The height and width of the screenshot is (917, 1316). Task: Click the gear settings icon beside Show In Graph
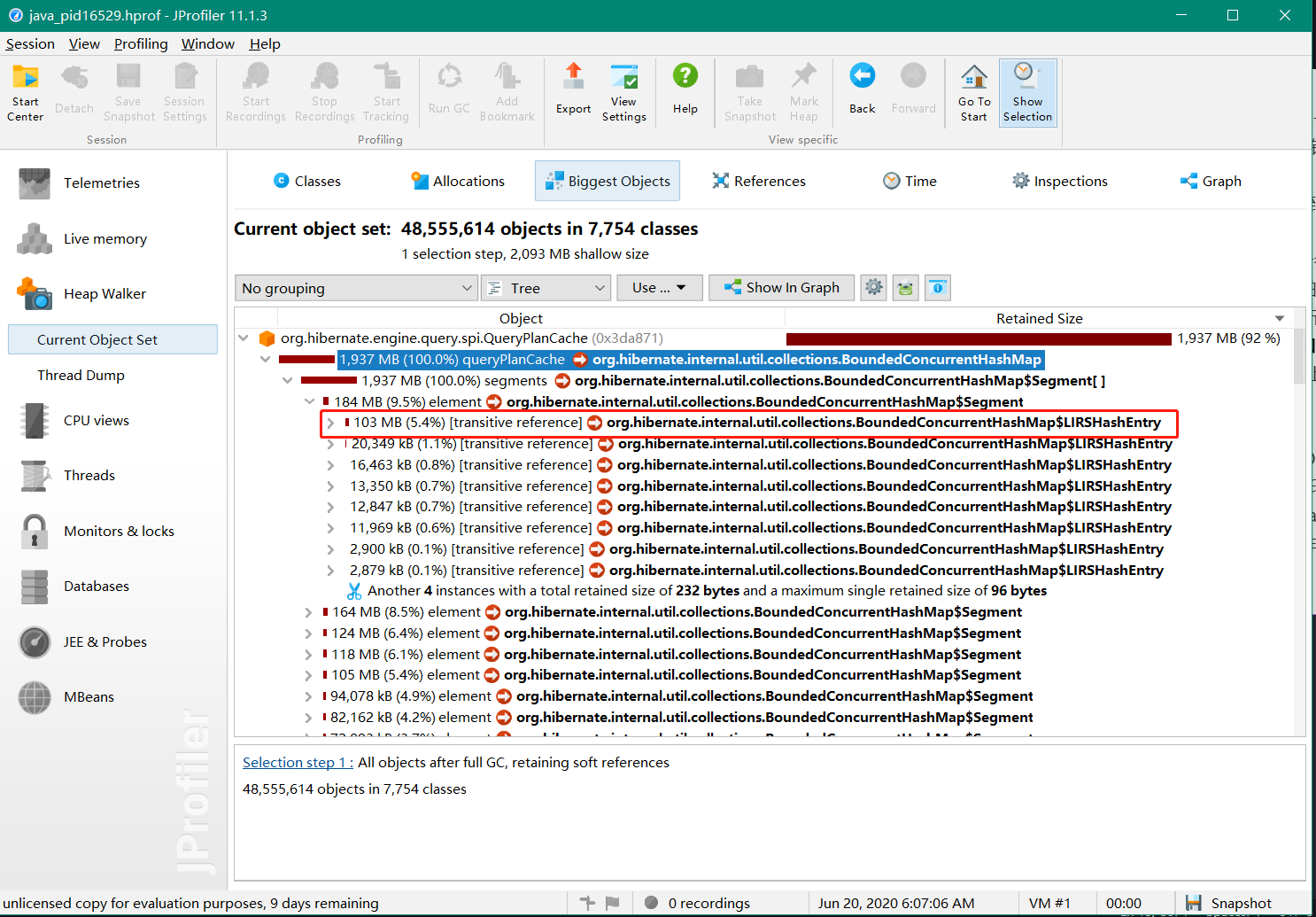tap(873, 288)
